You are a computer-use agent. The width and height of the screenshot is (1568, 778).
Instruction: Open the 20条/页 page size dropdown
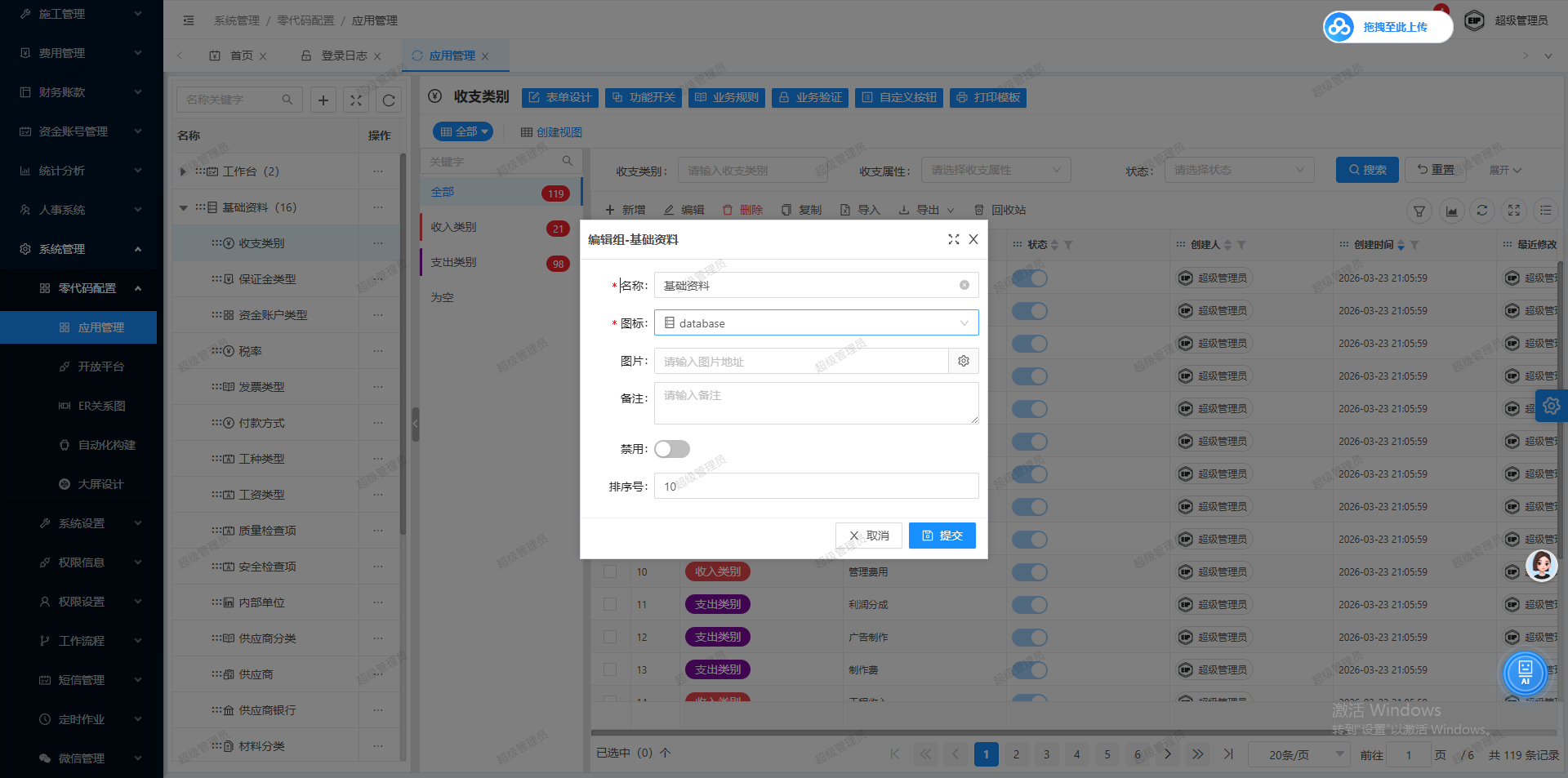pos(1298,754)
